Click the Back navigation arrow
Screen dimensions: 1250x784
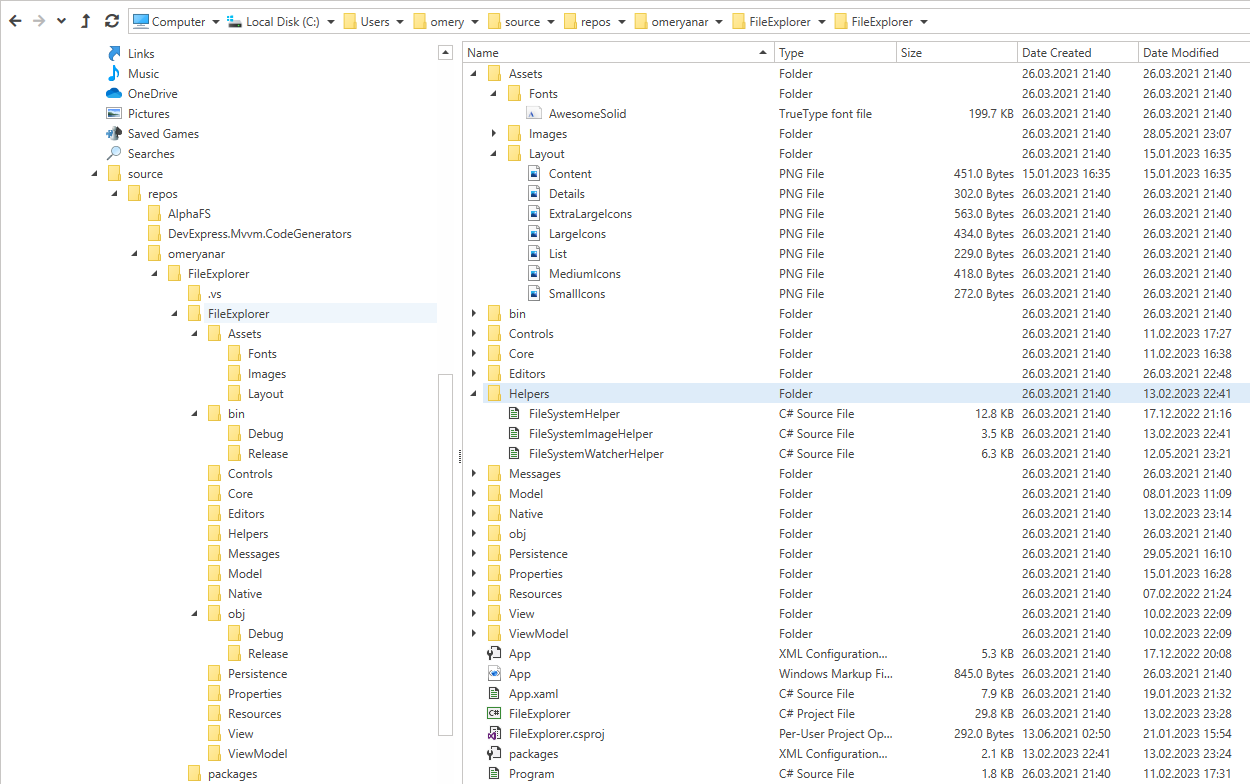(x=15, y=21)
